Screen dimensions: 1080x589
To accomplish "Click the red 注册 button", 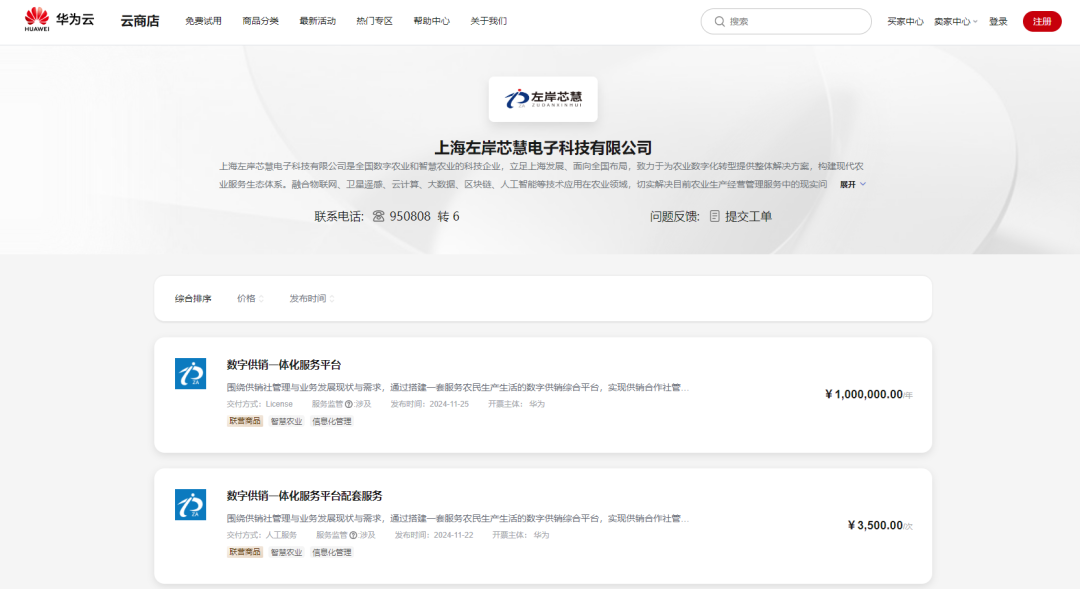I will tap(1042, 21).
